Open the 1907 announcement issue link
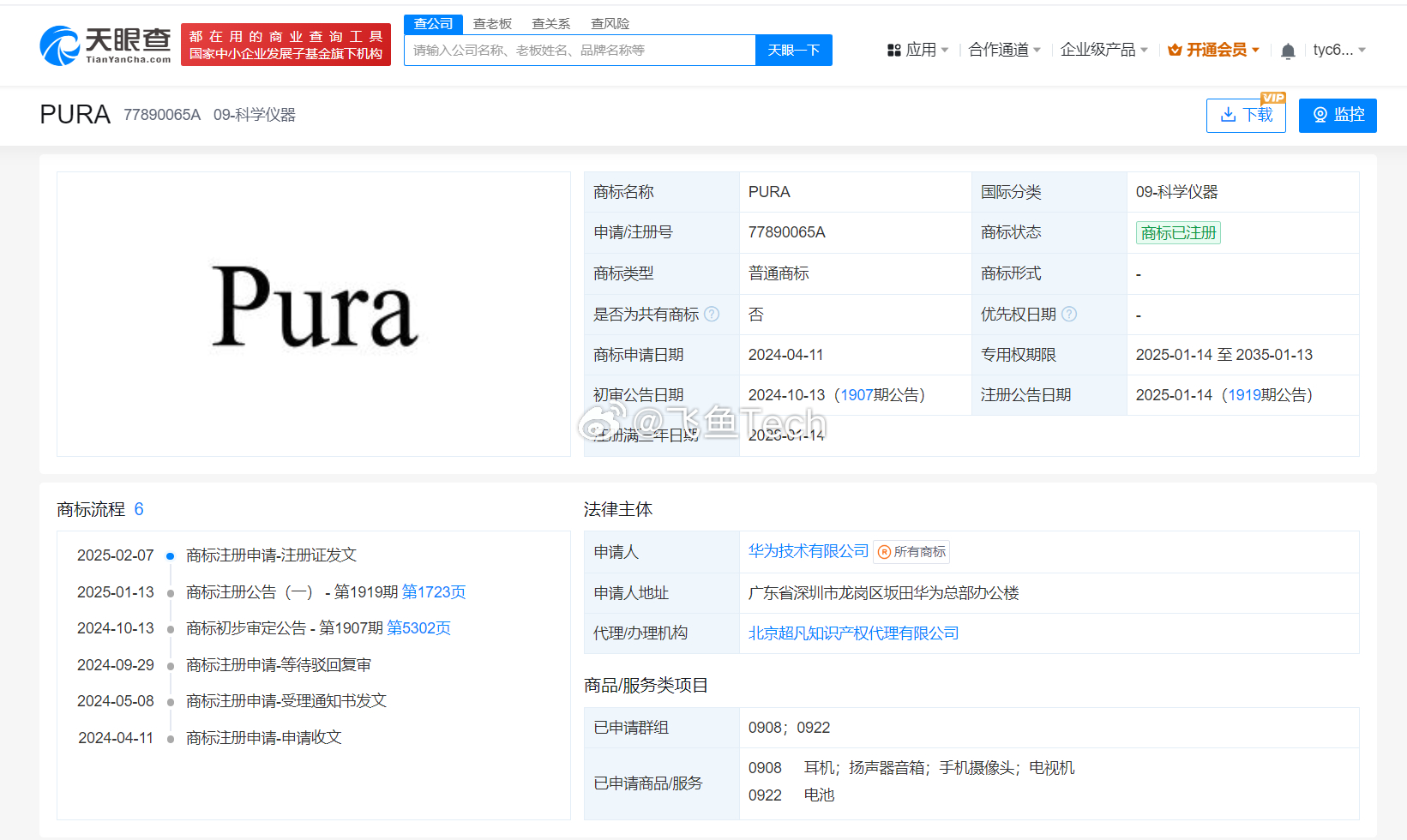1407x840 pixels. pyautogui.click(x=856, y=395)
